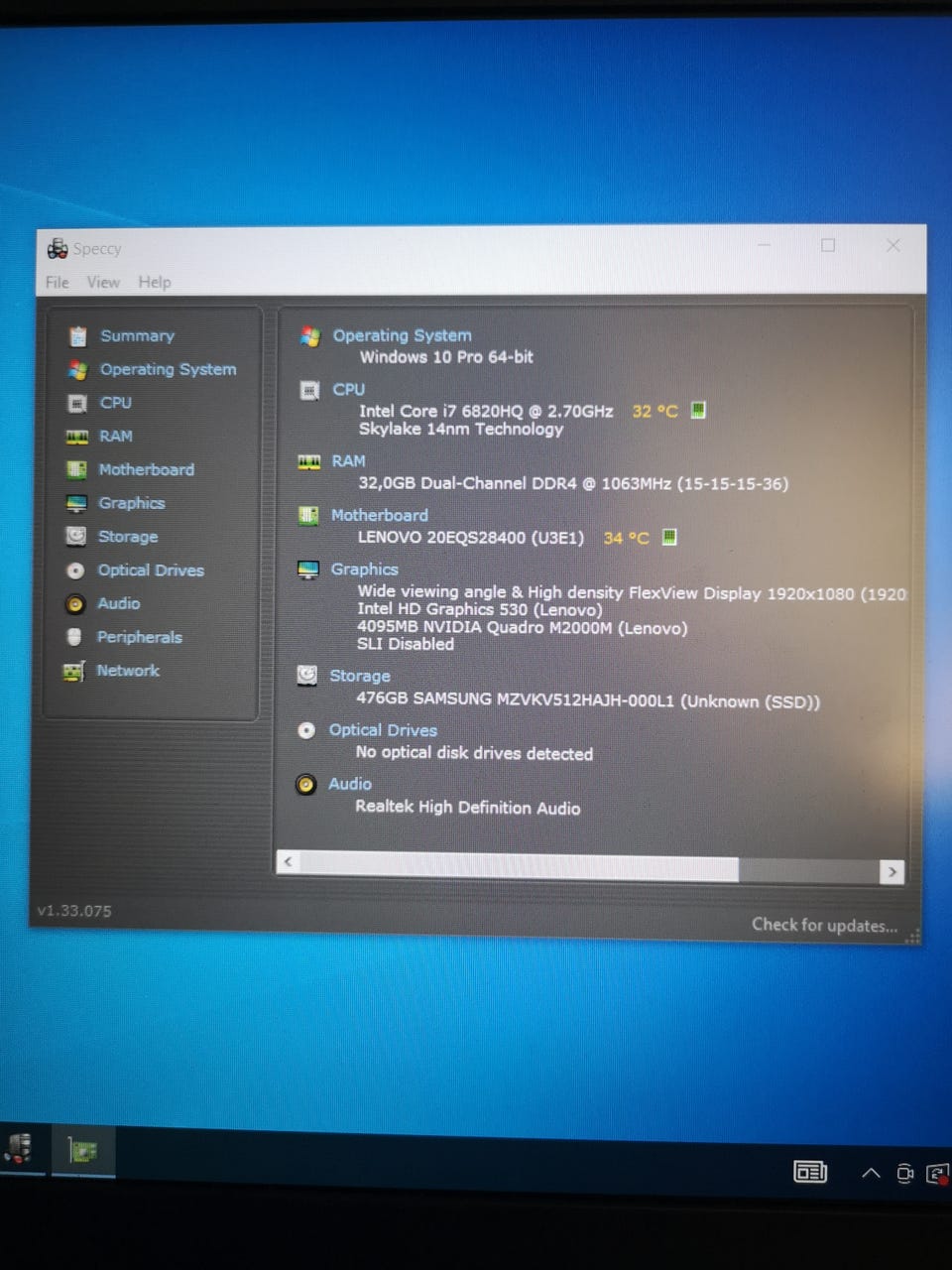
Task: Open the Optical Drives heading link in summary
Action: coord(383,729)
